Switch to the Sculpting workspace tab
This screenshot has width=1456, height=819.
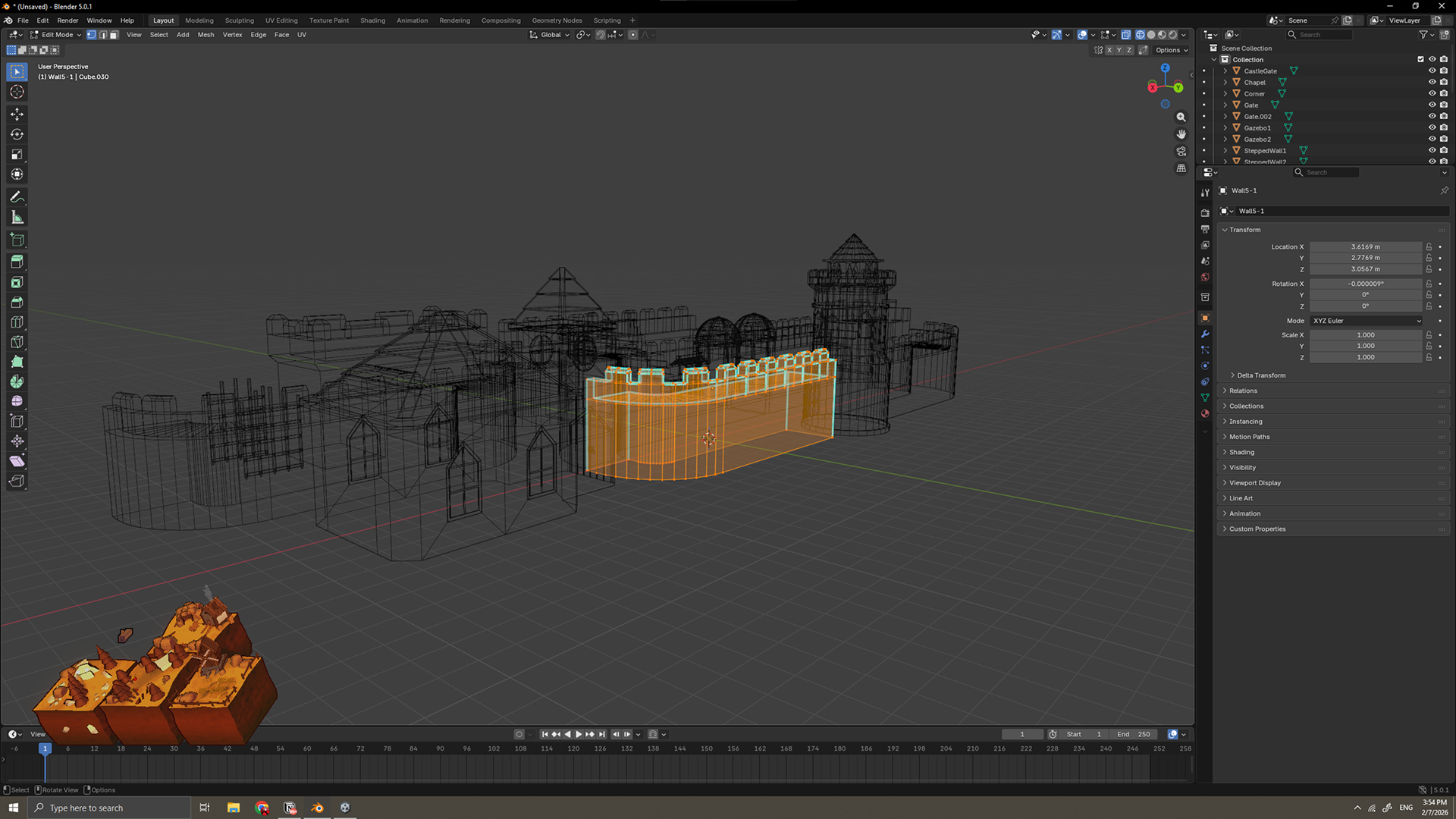click(239, 20)
